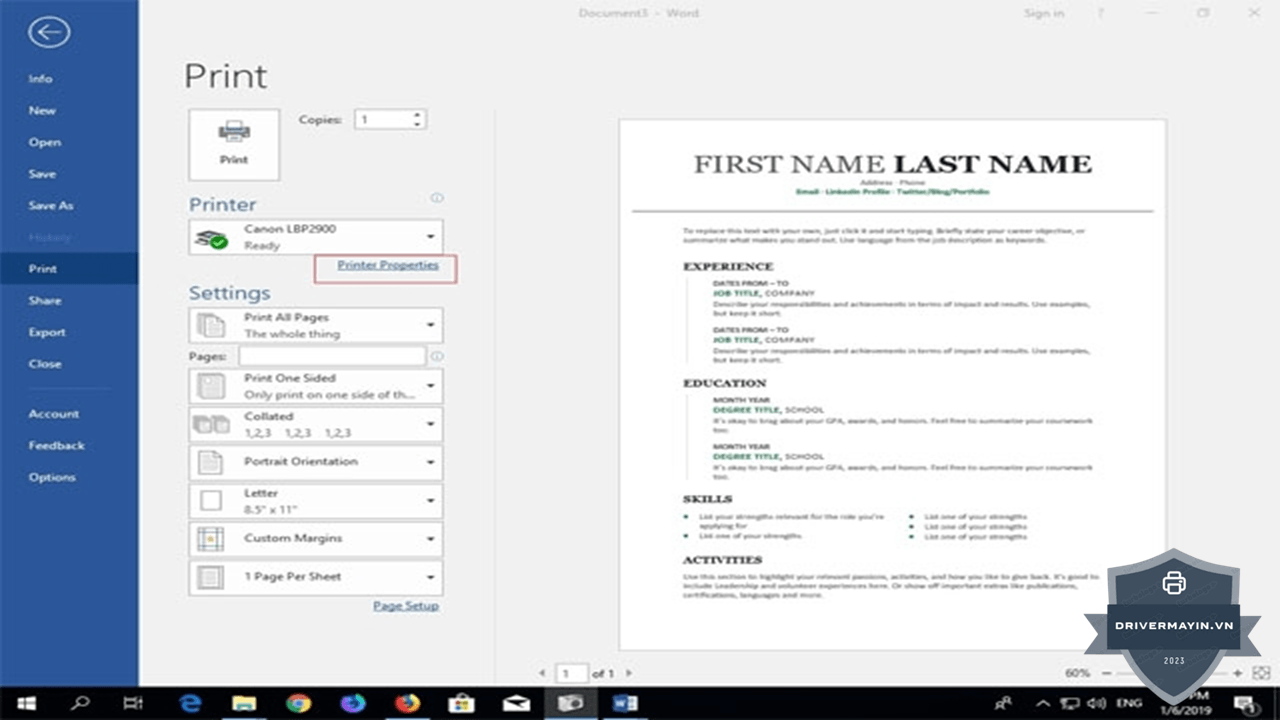Open the Printer Properties link
Viewport: 1280px width, 720px height.
tap(388, 265)
